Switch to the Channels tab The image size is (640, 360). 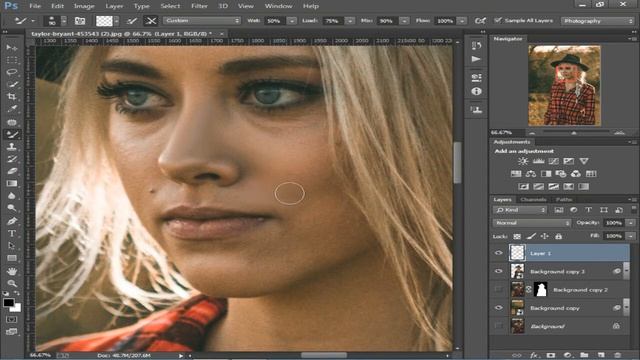533,200
